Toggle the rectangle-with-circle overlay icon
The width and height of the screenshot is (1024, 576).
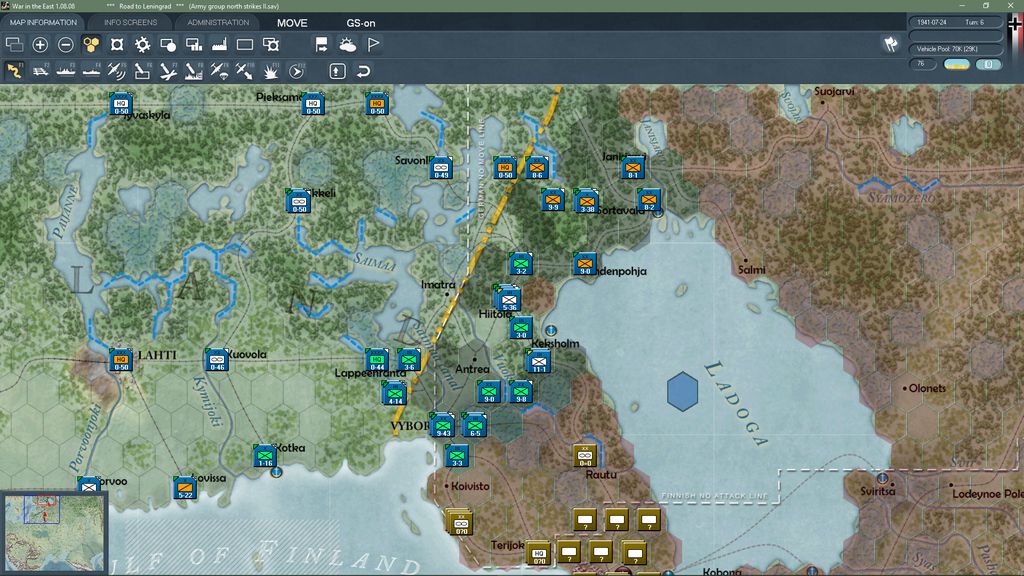pyautogui.click(x=168, y=44)
